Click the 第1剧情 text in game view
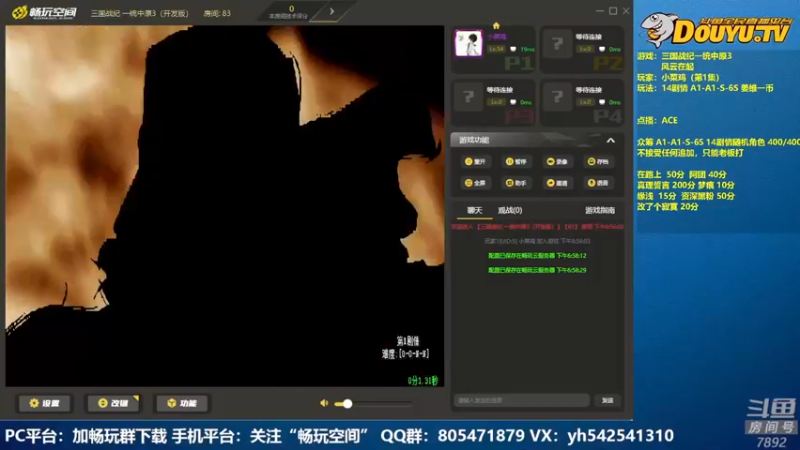Screen dimensions: 800x450 (407, 341)
